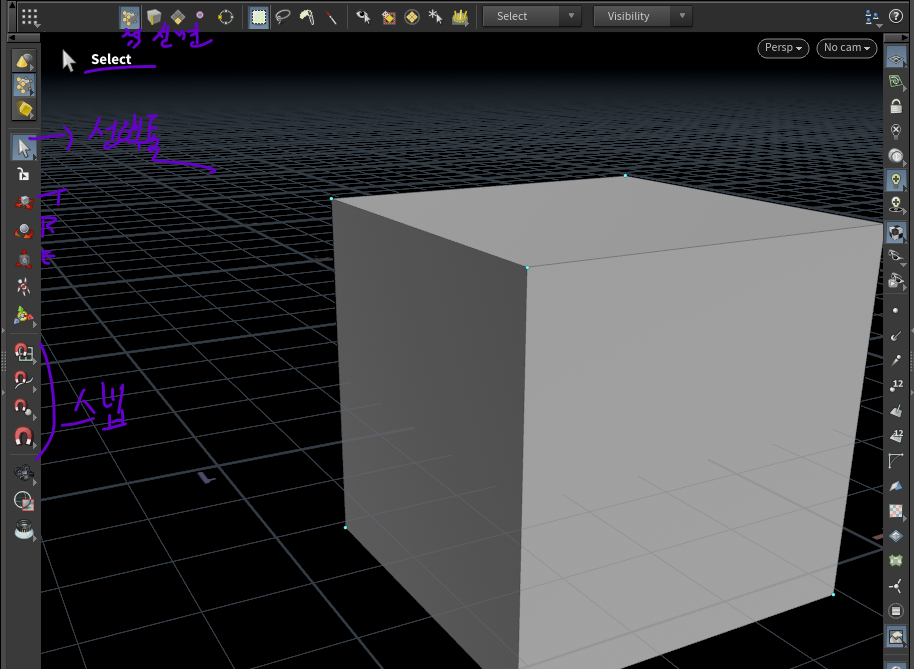
Task: Choose the Scale tool
Action: point(23,259)
